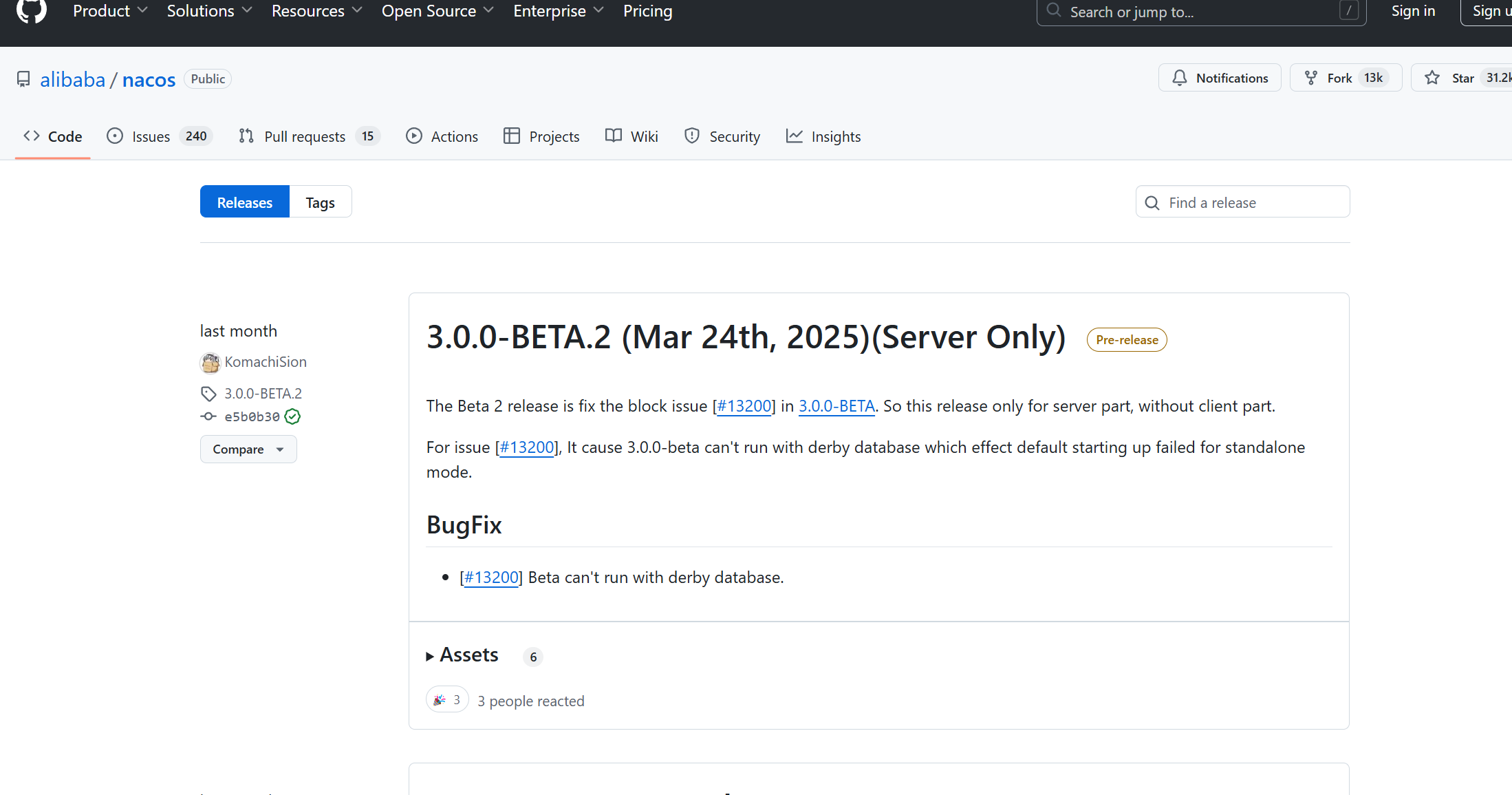This screenshot has width=1512, height=795.
Task: Switch to Tags view
Action: click(320, 202)
